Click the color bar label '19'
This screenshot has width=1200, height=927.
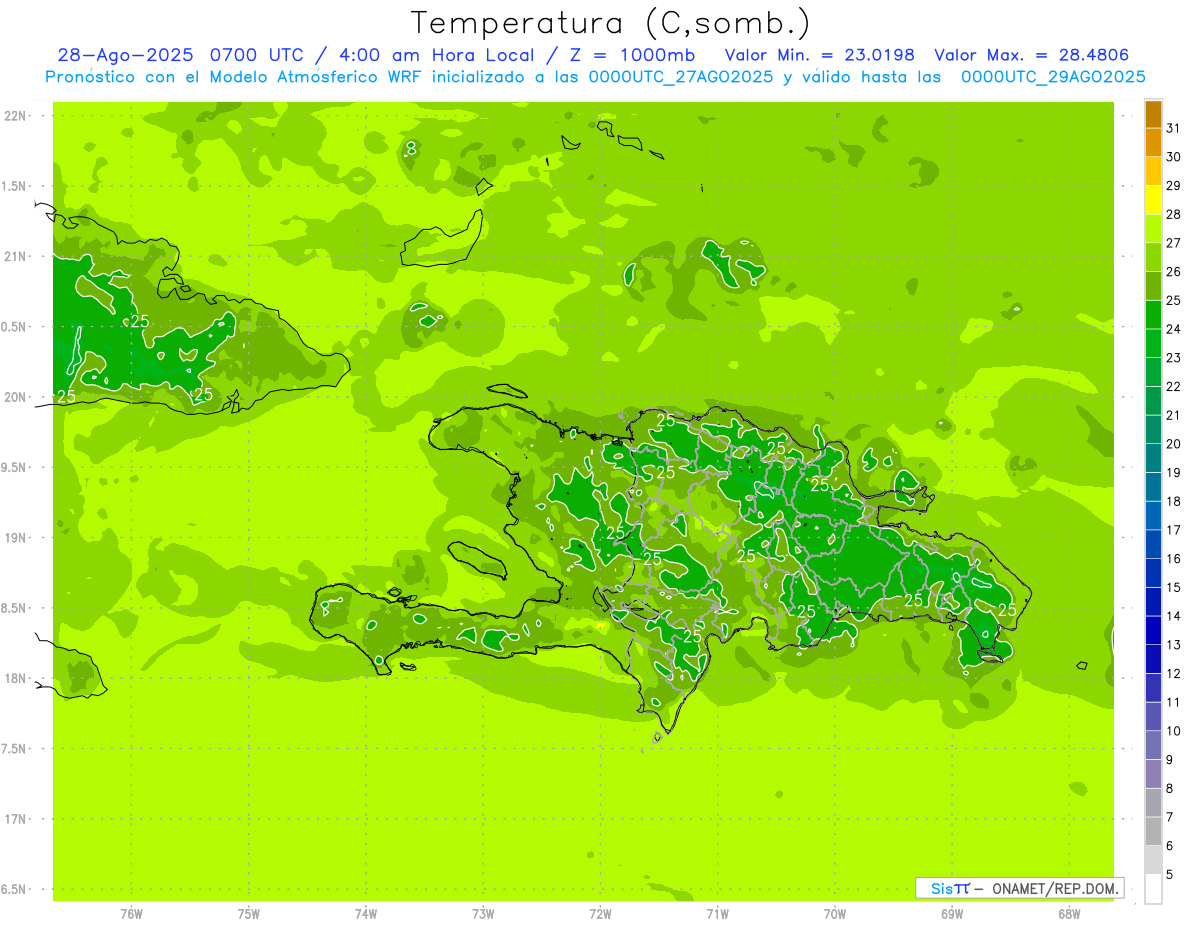1174,473
